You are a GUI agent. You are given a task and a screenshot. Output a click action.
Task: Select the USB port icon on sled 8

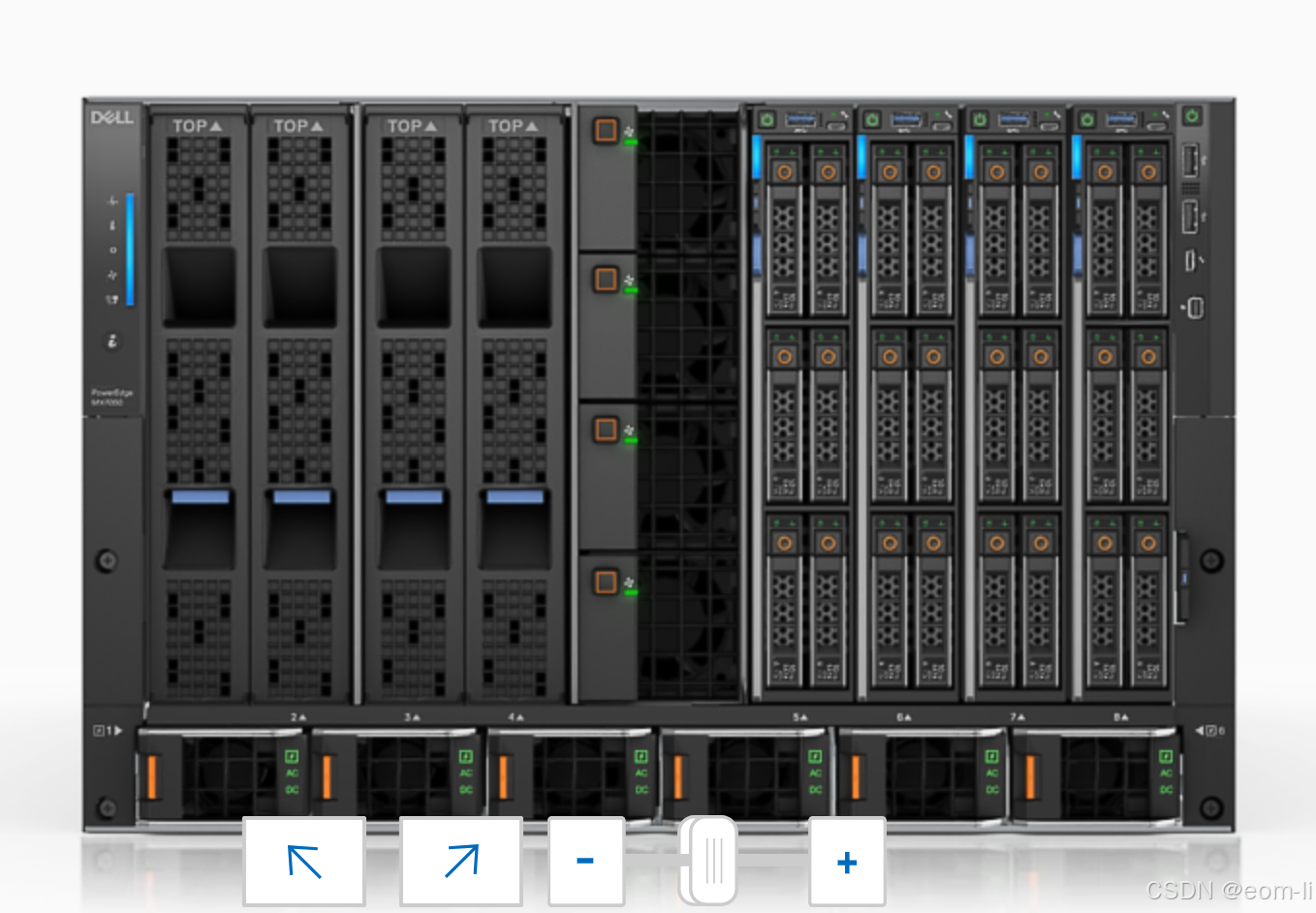[x=1123, y=118]
